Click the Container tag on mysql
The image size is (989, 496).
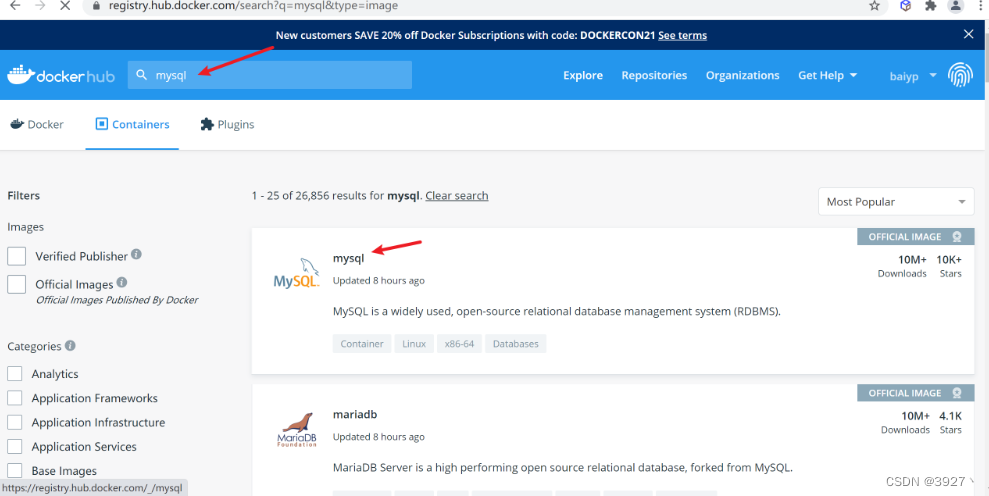(362, 344)
